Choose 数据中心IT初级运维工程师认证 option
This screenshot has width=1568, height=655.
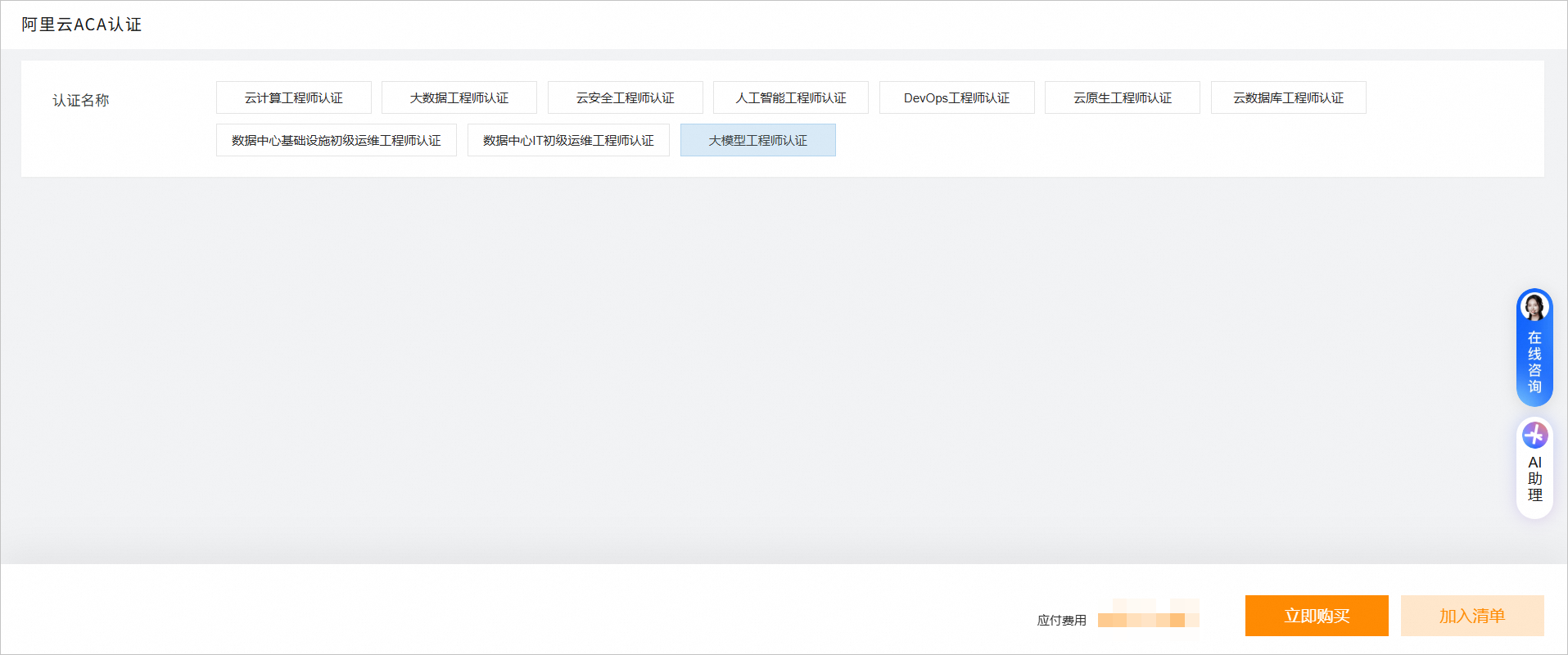pyautogui.click(x=568, y=140)
